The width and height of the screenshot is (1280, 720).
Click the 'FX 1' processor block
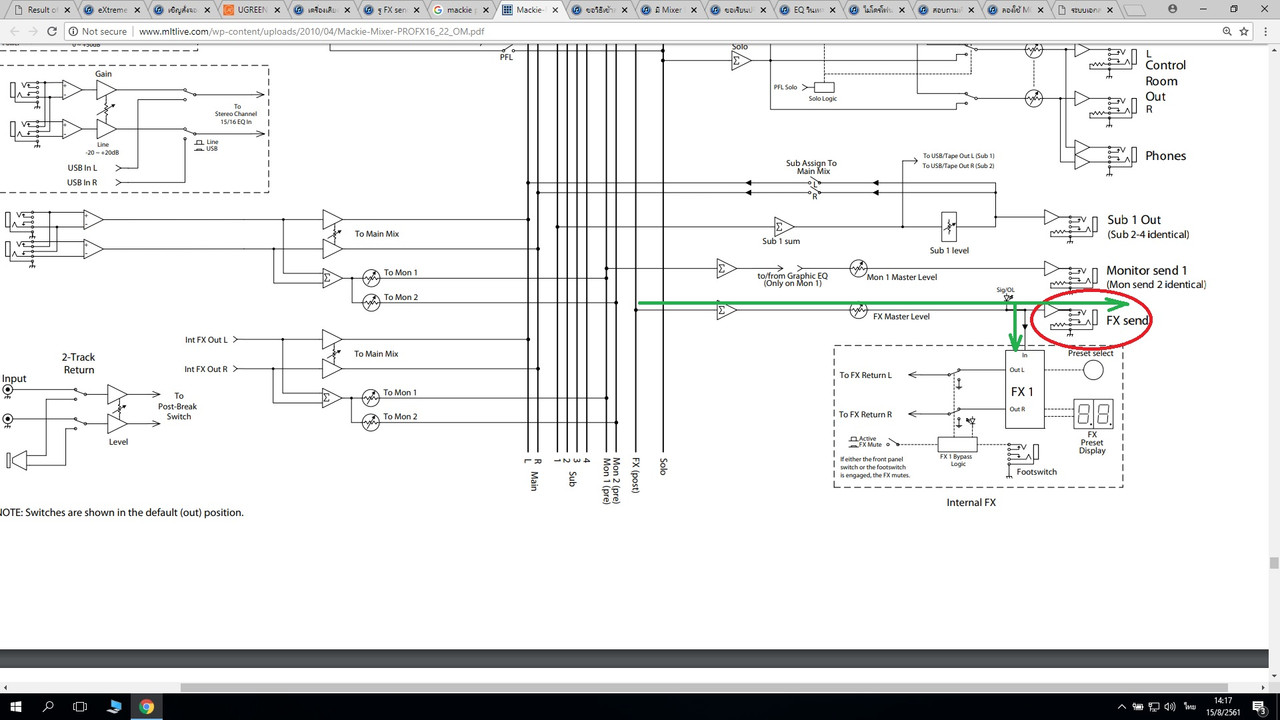(1024, 389)
